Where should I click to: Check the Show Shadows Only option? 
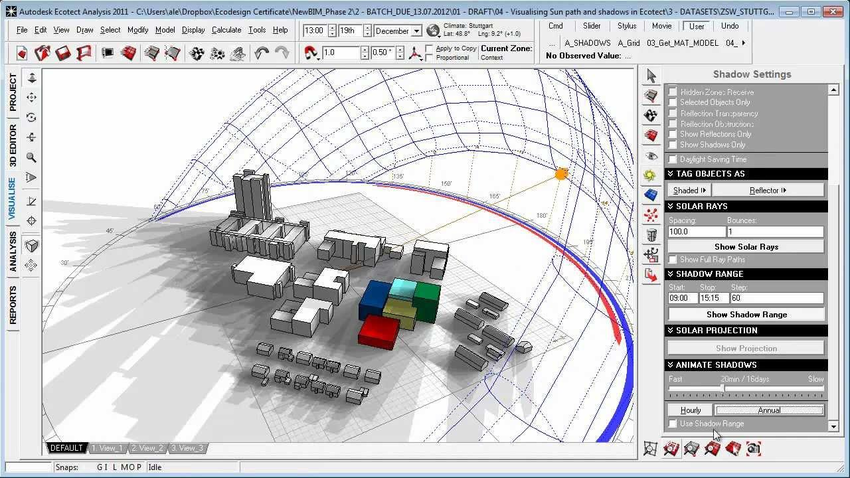click(x=673, y=145)
